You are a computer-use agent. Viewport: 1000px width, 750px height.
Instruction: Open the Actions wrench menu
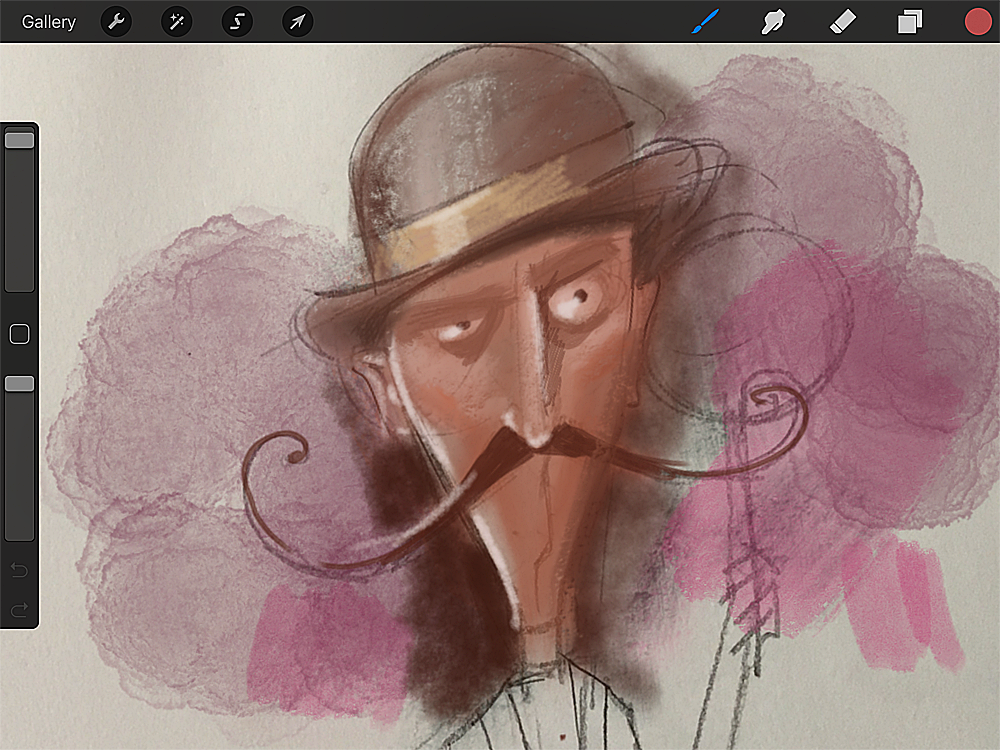116,22
